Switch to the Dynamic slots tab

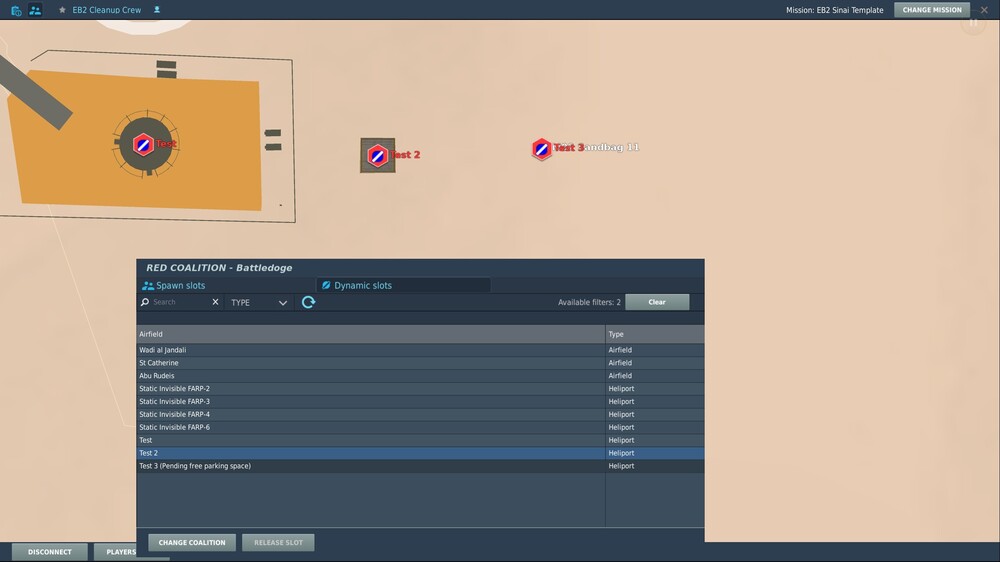coord(404,285)
